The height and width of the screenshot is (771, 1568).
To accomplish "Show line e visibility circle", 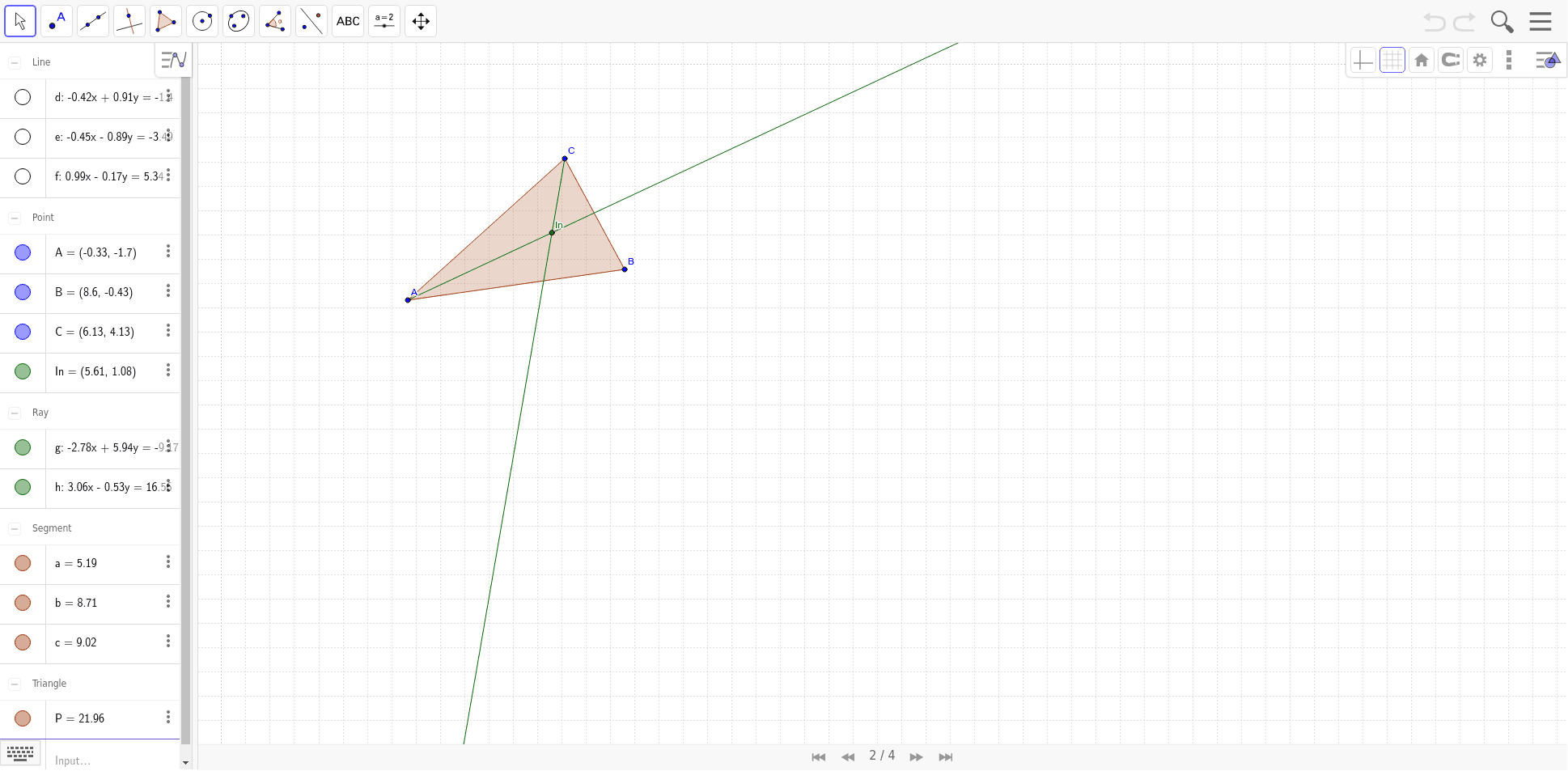I will [x=23, y=137].
